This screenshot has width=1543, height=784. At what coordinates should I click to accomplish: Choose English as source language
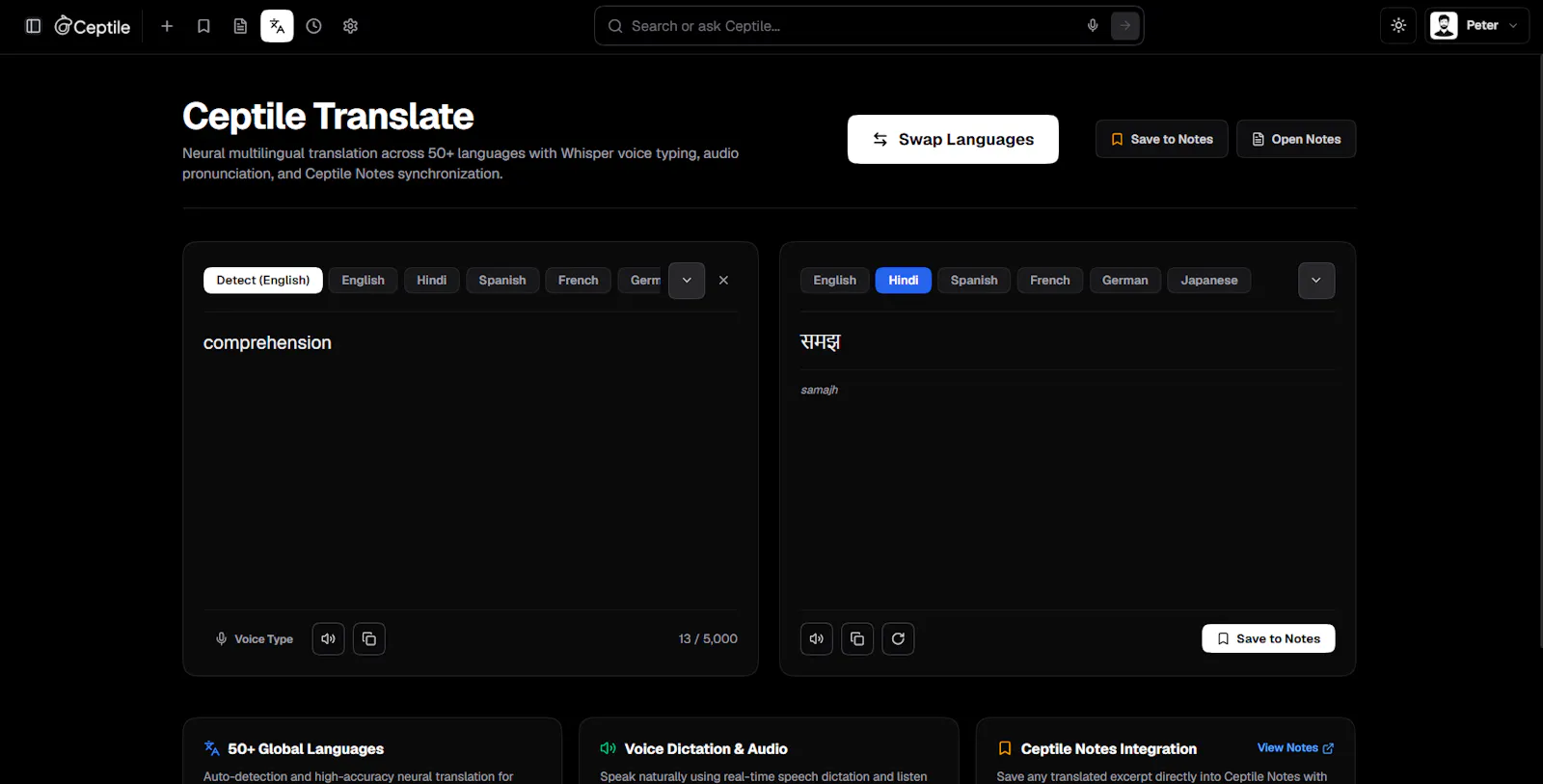363,280
